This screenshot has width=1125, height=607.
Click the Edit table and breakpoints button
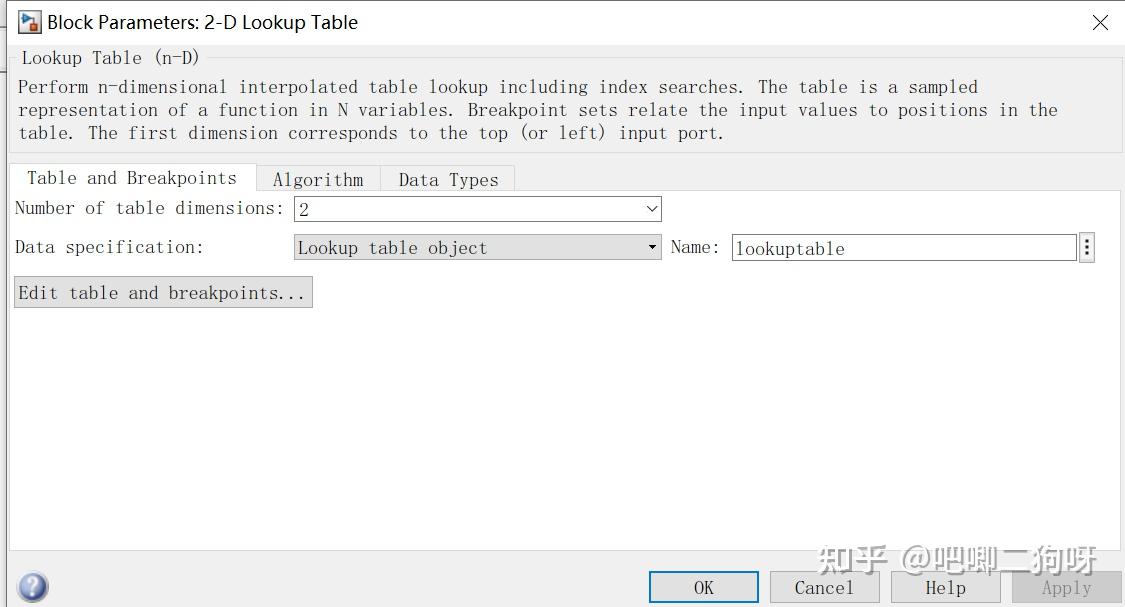[162, 291]
